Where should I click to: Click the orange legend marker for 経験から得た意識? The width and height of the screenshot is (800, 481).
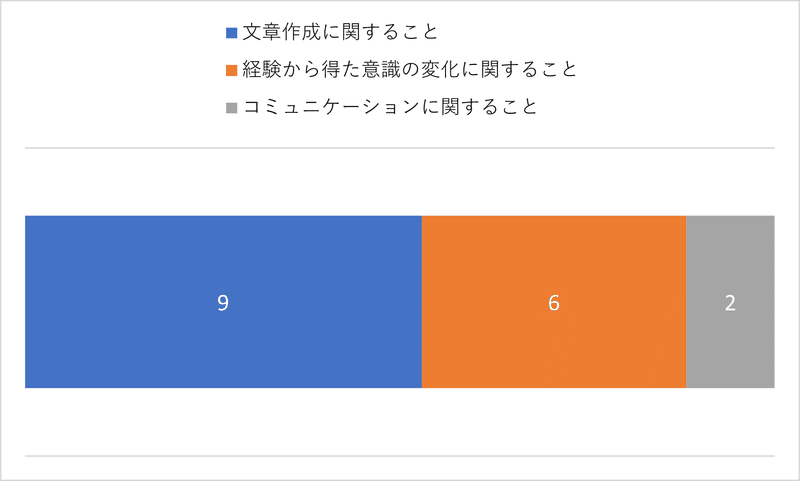click(232, 71)
